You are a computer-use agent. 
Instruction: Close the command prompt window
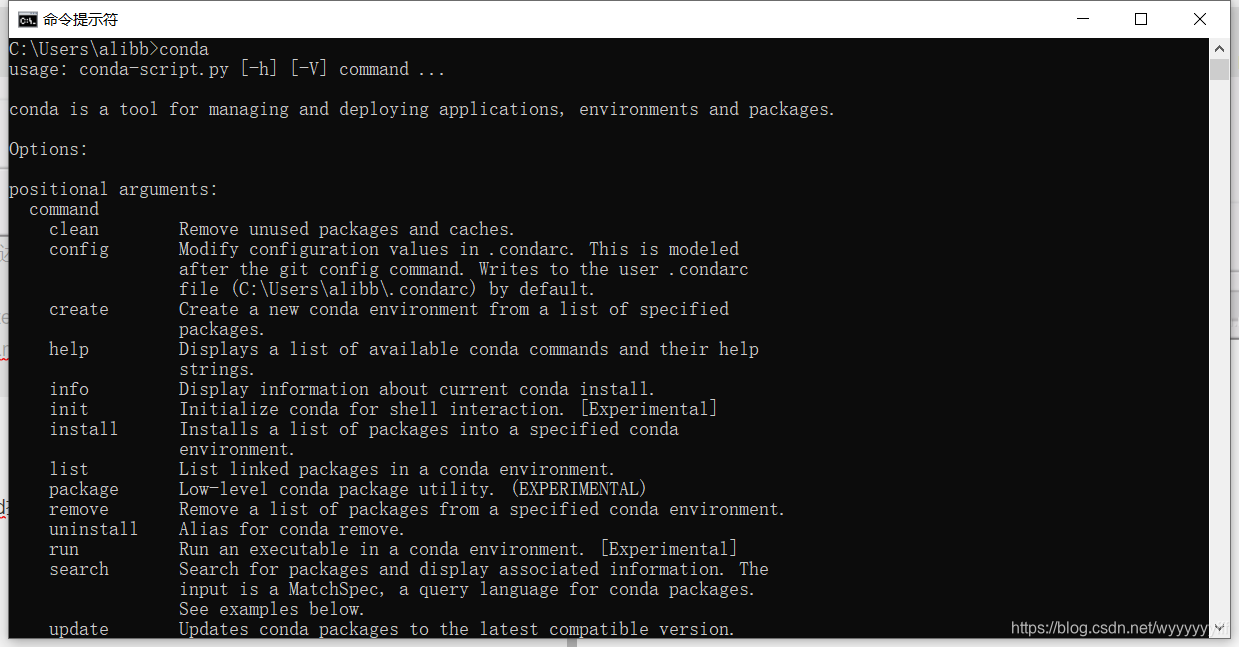(x=1200, y=19)
